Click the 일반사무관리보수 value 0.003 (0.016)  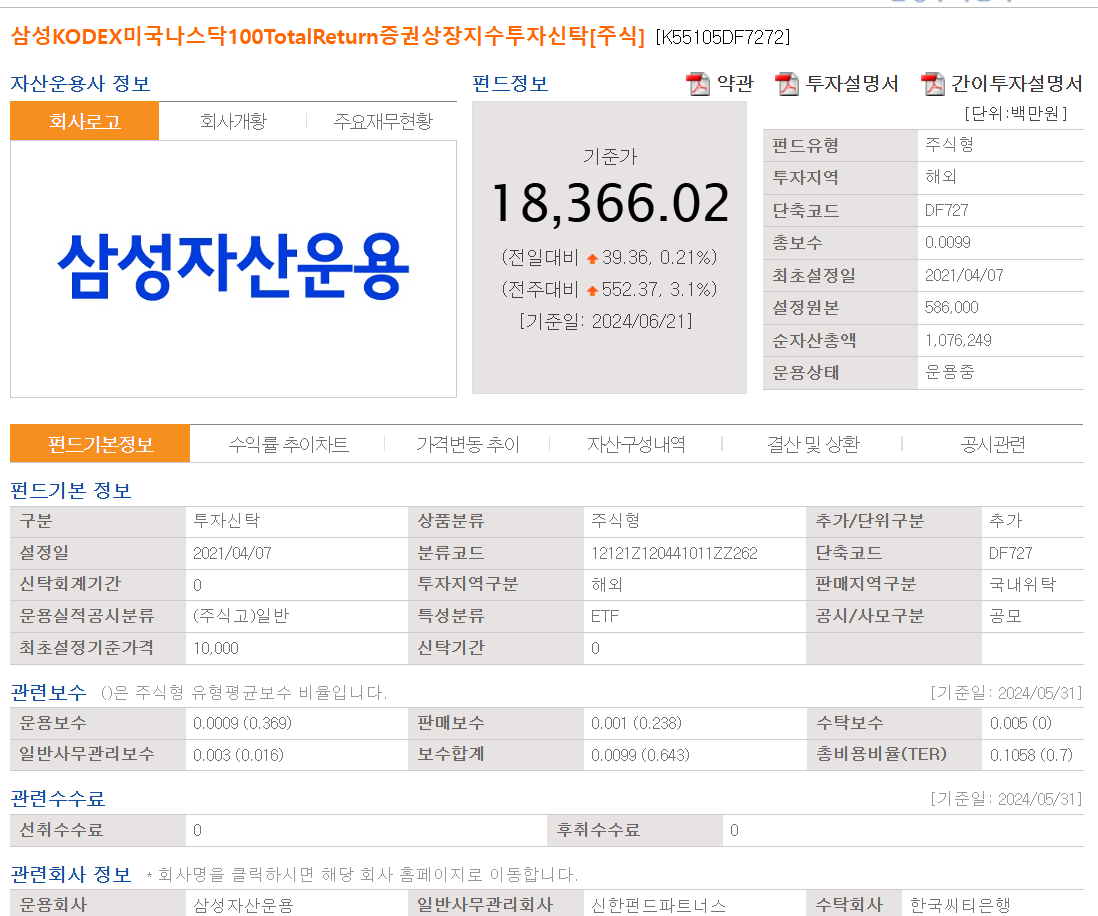[238, 755]
